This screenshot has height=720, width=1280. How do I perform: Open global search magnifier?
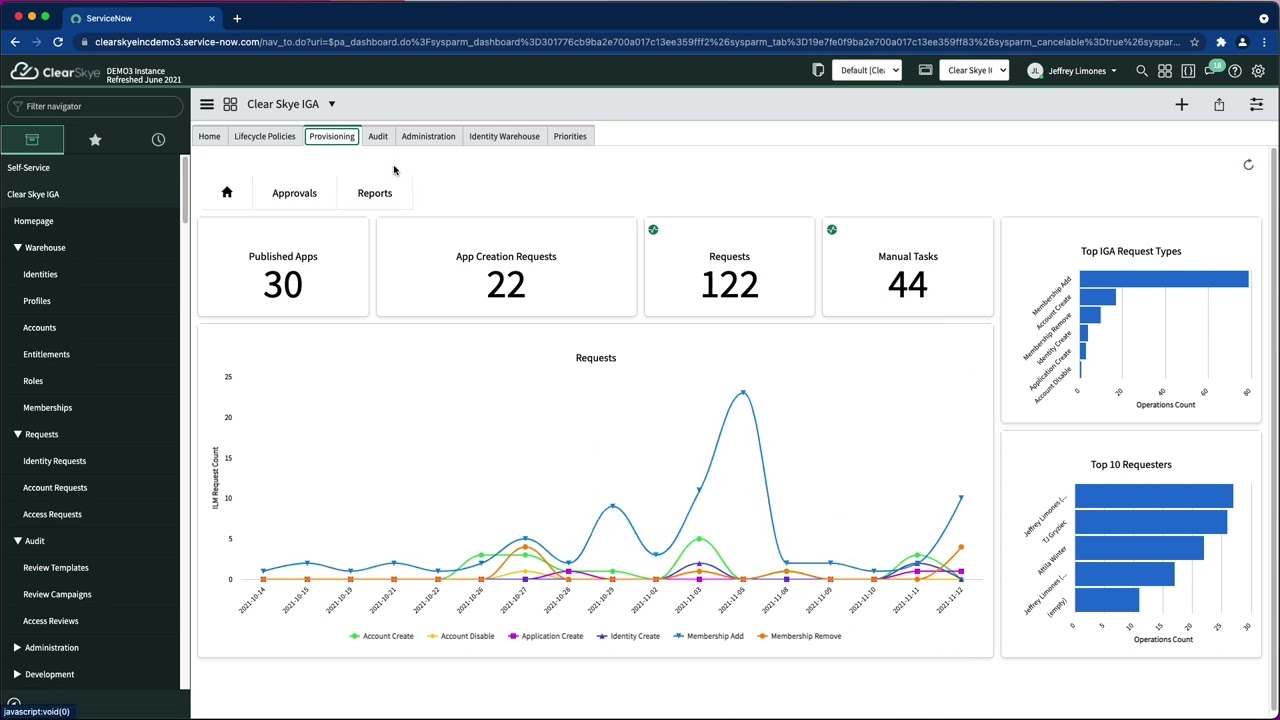coord(1142,71)
